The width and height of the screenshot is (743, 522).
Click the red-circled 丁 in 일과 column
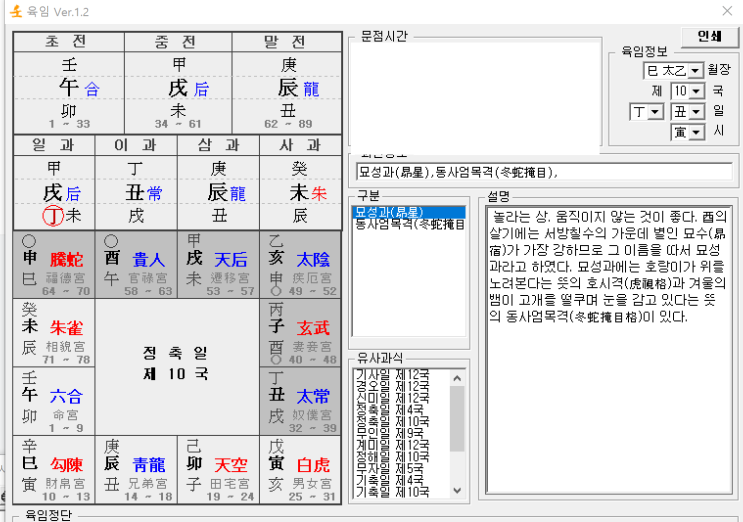tap(53, 216)
